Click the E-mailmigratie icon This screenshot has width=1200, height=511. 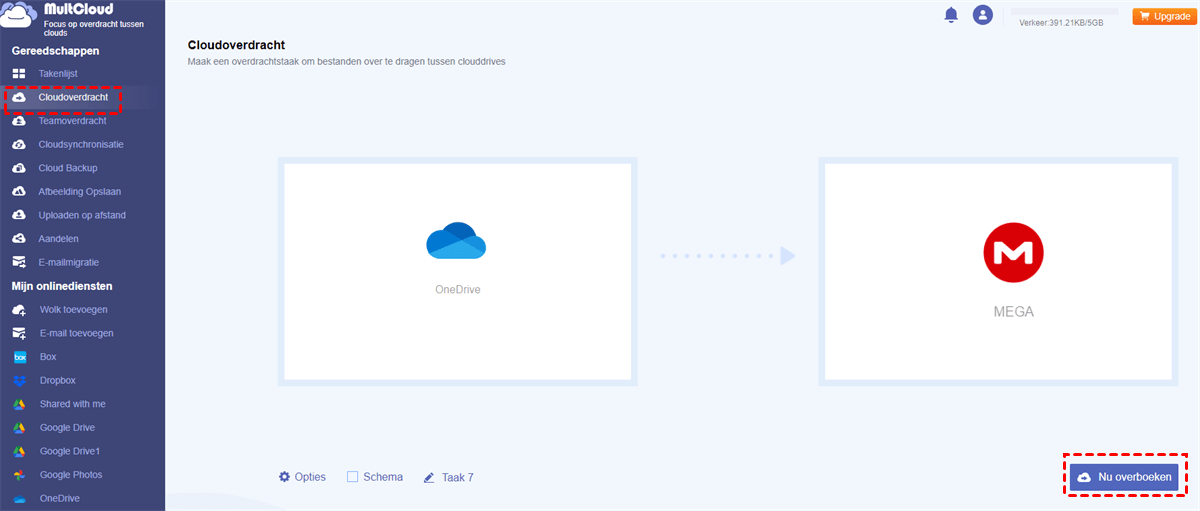[19, 262]
